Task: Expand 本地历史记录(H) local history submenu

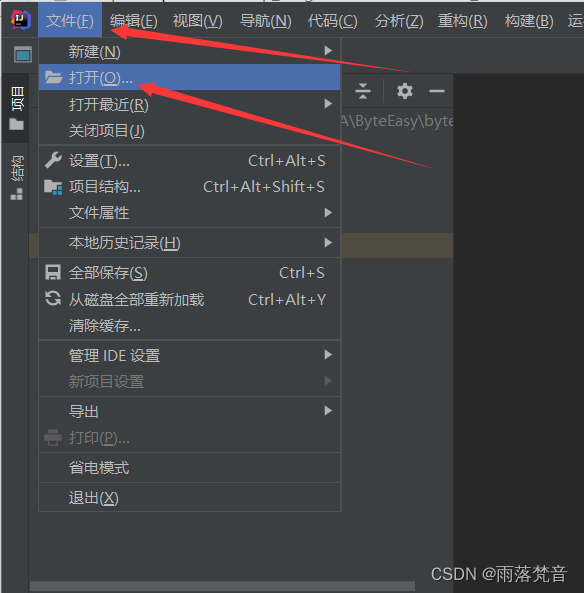Action: [x=189, y=243]
